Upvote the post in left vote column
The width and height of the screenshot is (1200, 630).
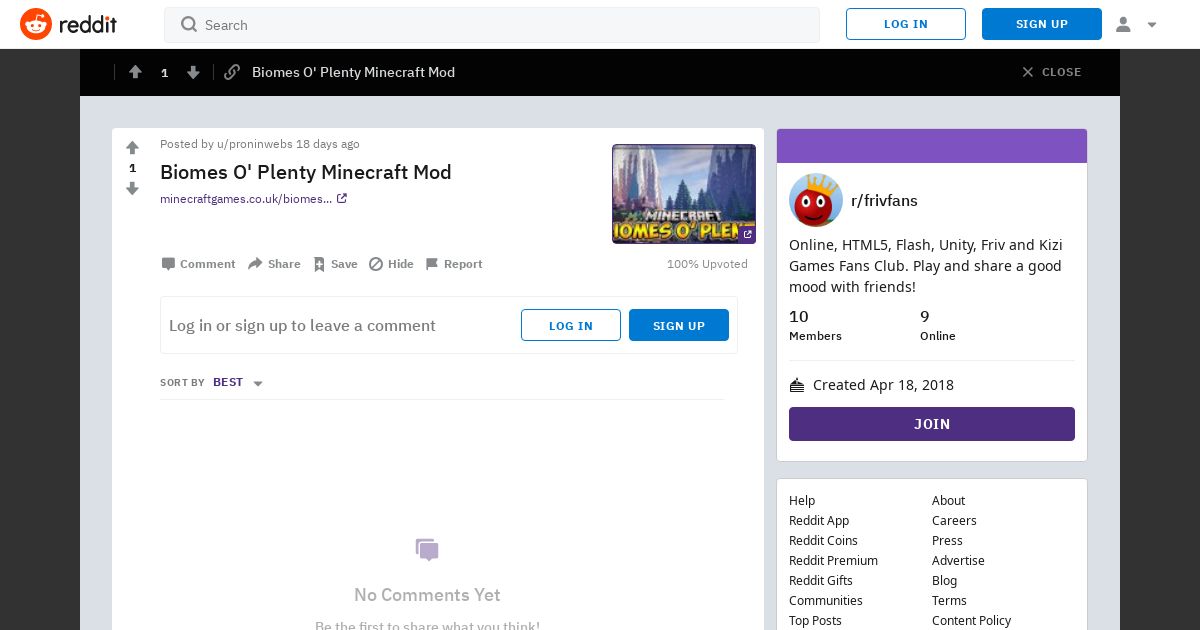[132, 148]
